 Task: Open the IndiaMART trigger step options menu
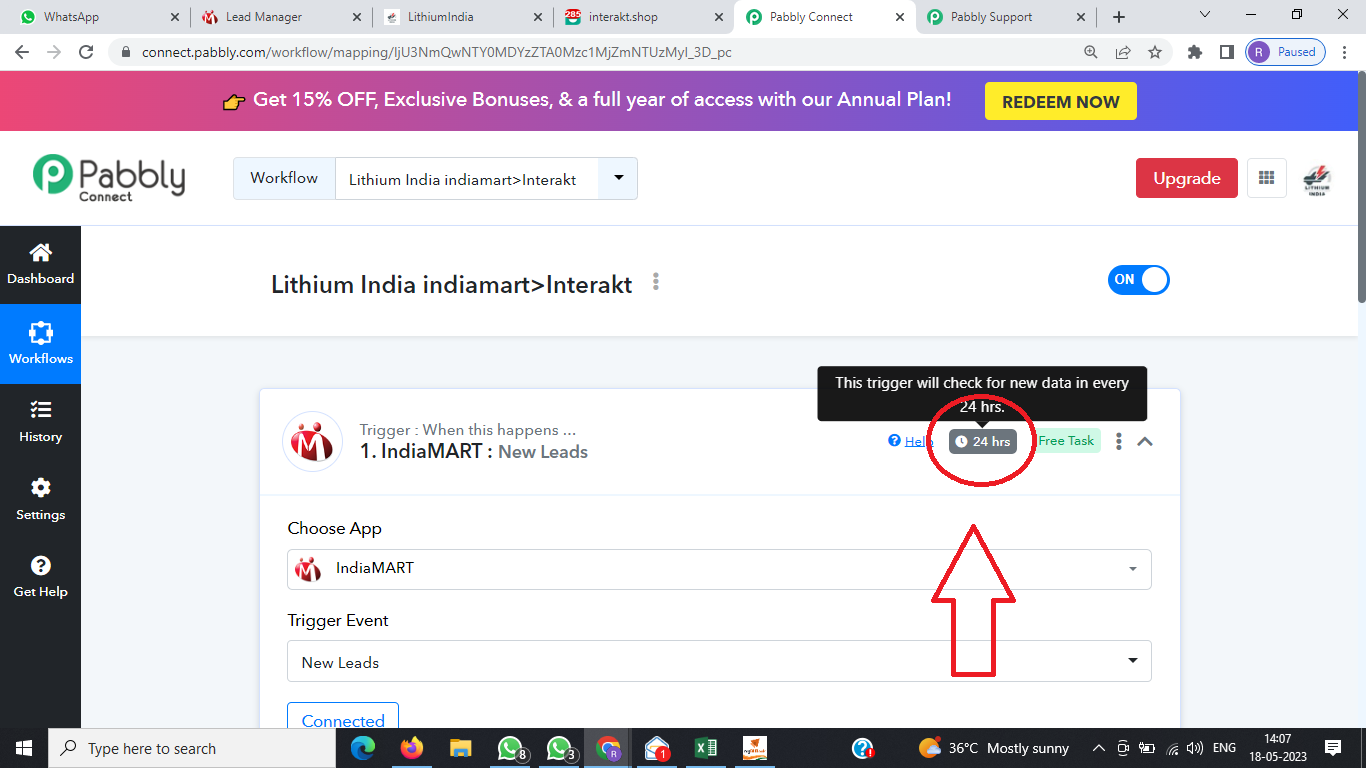(1119, 441)
